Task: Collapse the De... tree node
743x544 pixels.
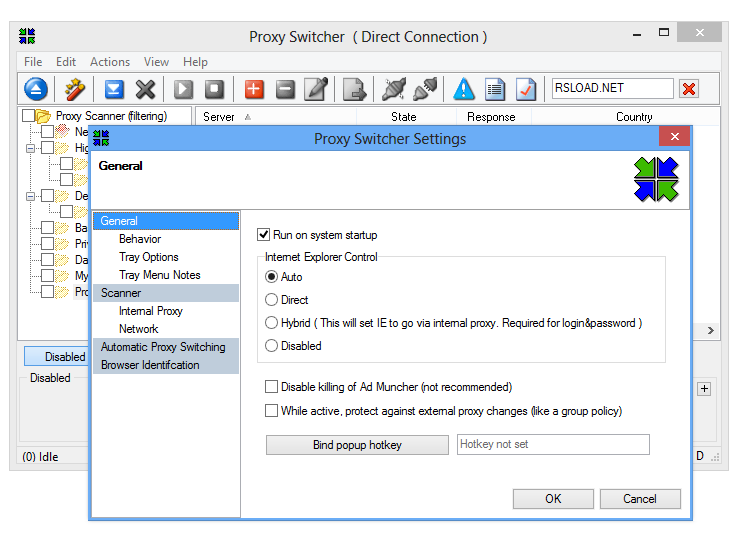Action: (30, 196)
